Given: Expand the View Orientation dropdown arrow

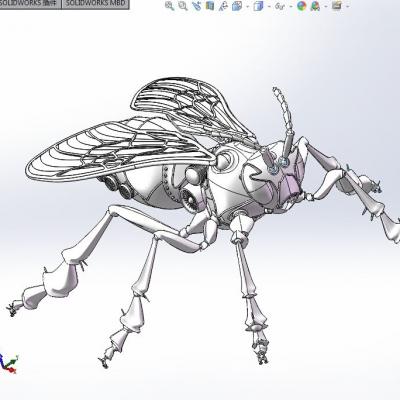Looking at the screenshot, I should [247, 6].
